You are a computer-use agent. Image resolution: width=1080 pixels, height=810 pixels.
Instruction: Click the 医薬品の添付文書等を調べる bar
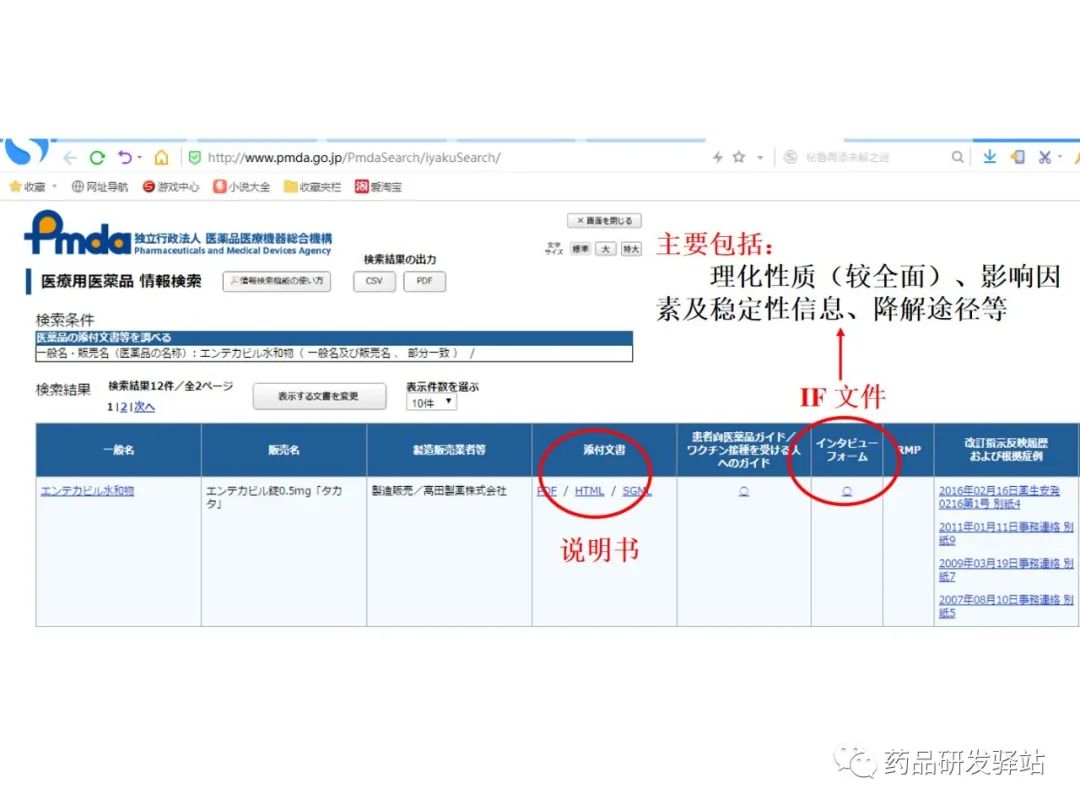click(x=334, y=338)
